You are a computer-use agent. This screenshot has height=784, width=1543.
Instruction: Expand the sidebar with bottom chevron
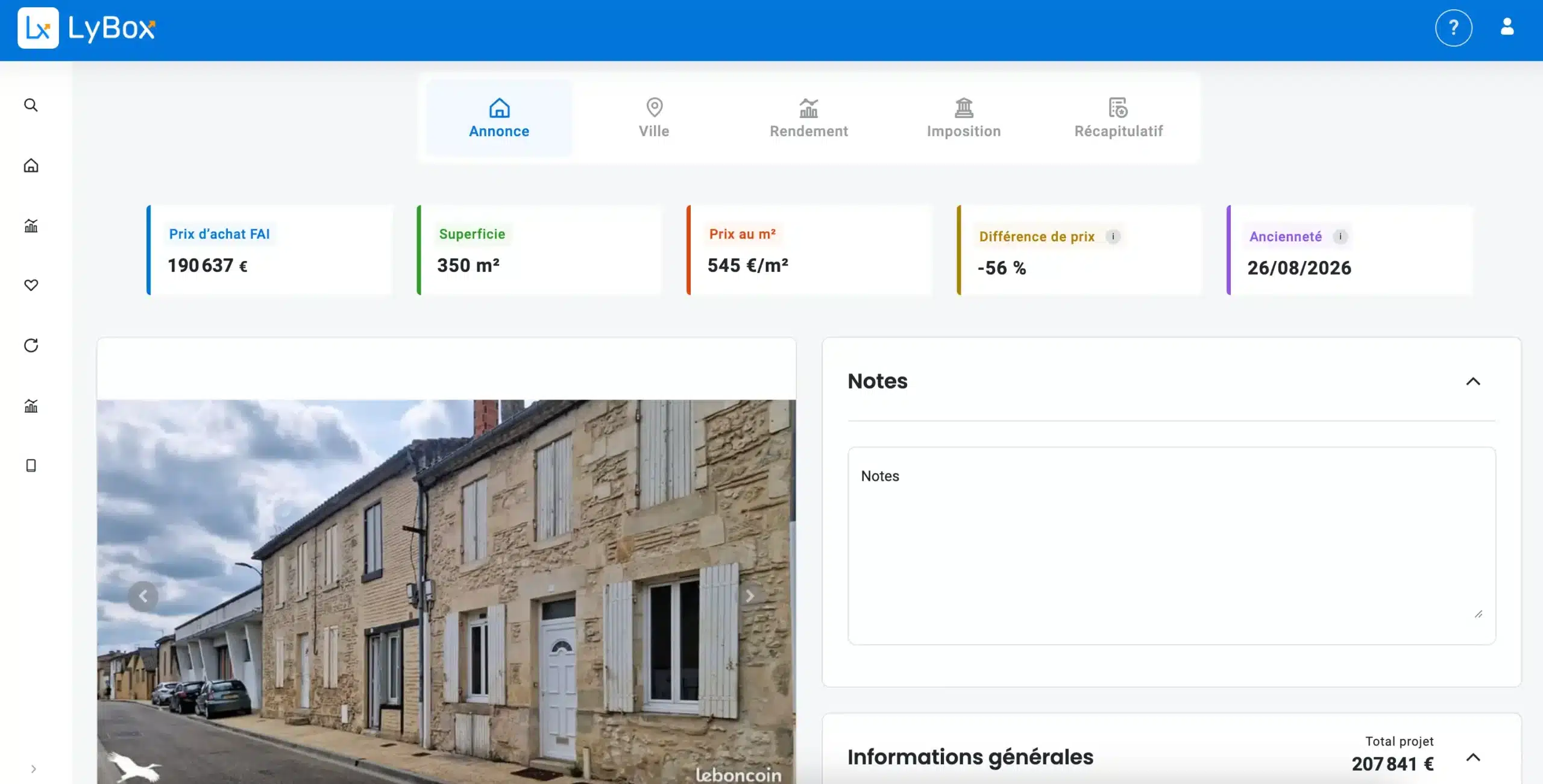34,769
